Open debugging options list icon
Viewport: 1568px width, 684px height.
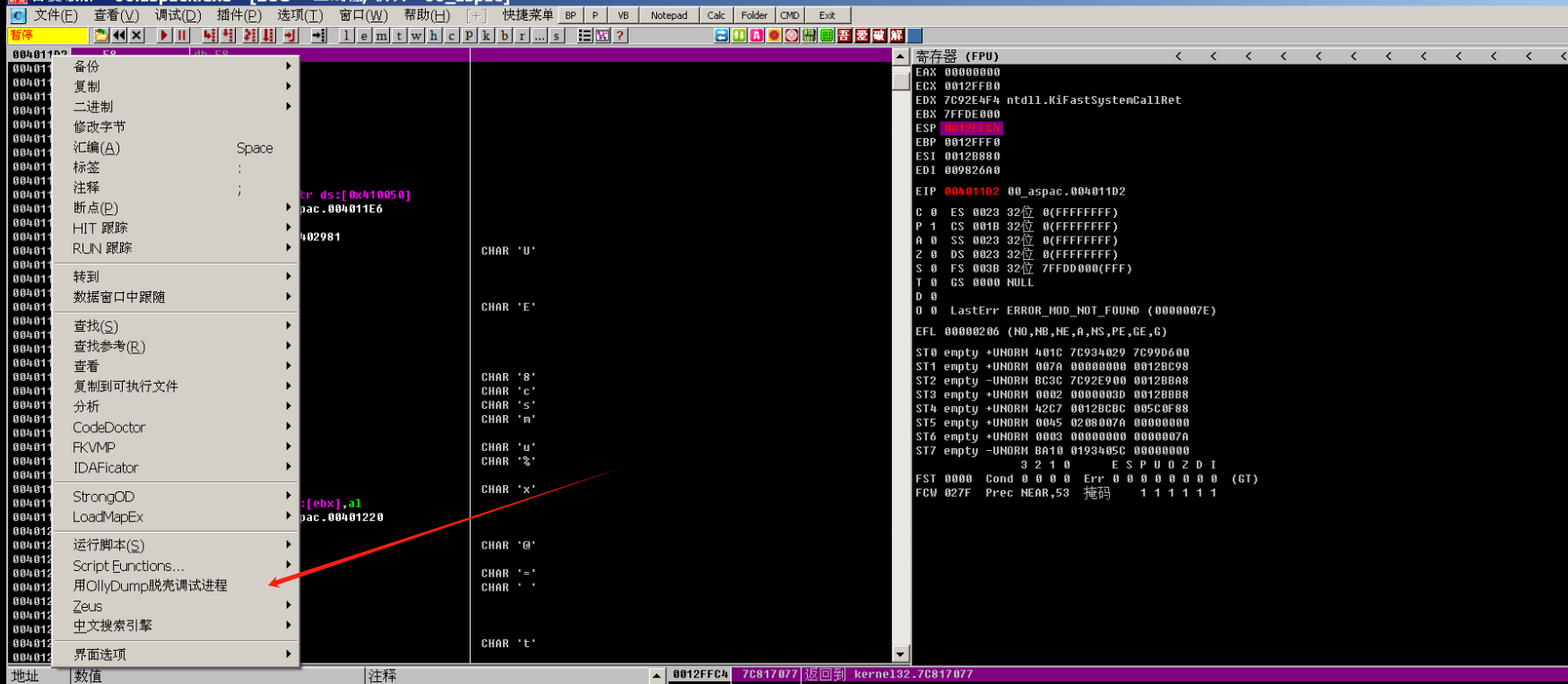click(x=585, y=35)
